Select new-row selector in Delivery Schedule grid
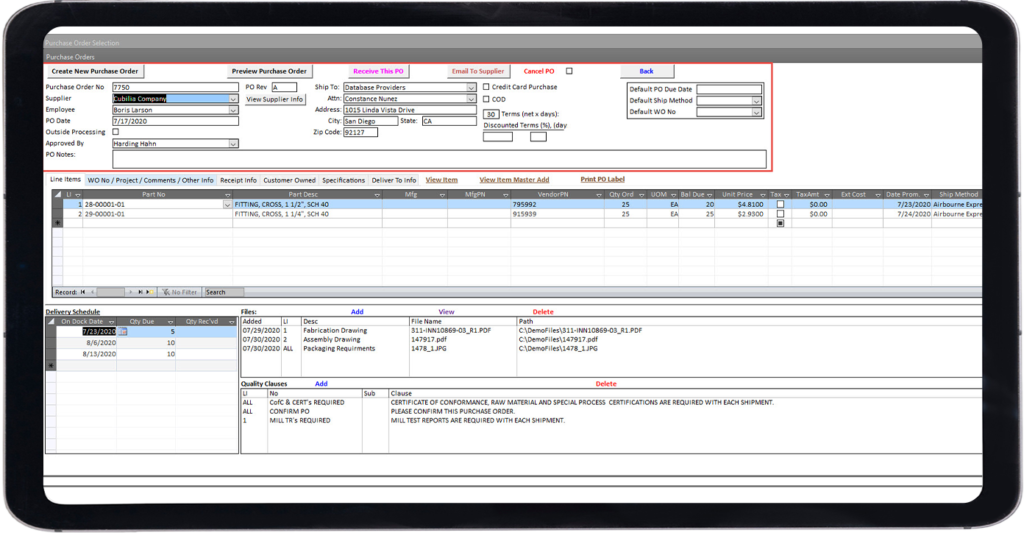This screenshot has width=1024, height=533. 51,366
